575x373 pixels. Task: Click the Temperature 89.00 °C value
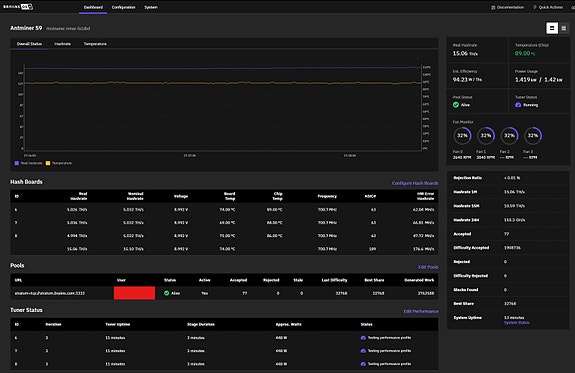click(525, 54)
